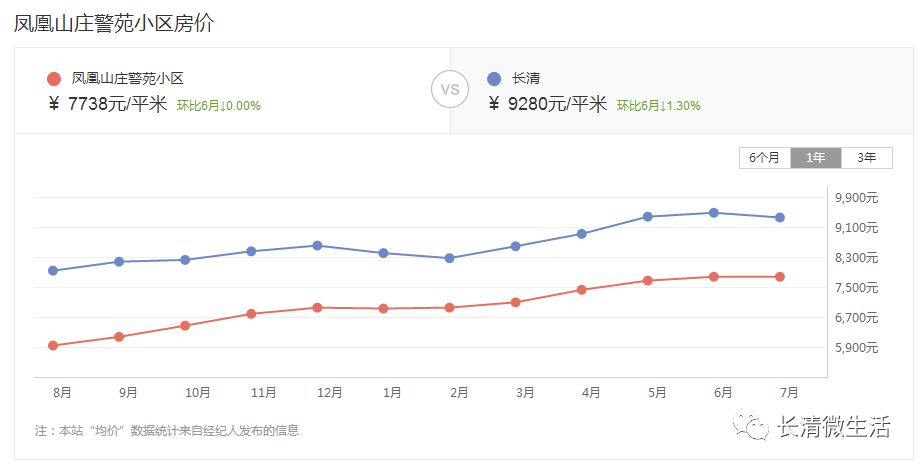Switch to the 3年 time range tab
Viewport: 920px width, 467px height.
(867, 158)
